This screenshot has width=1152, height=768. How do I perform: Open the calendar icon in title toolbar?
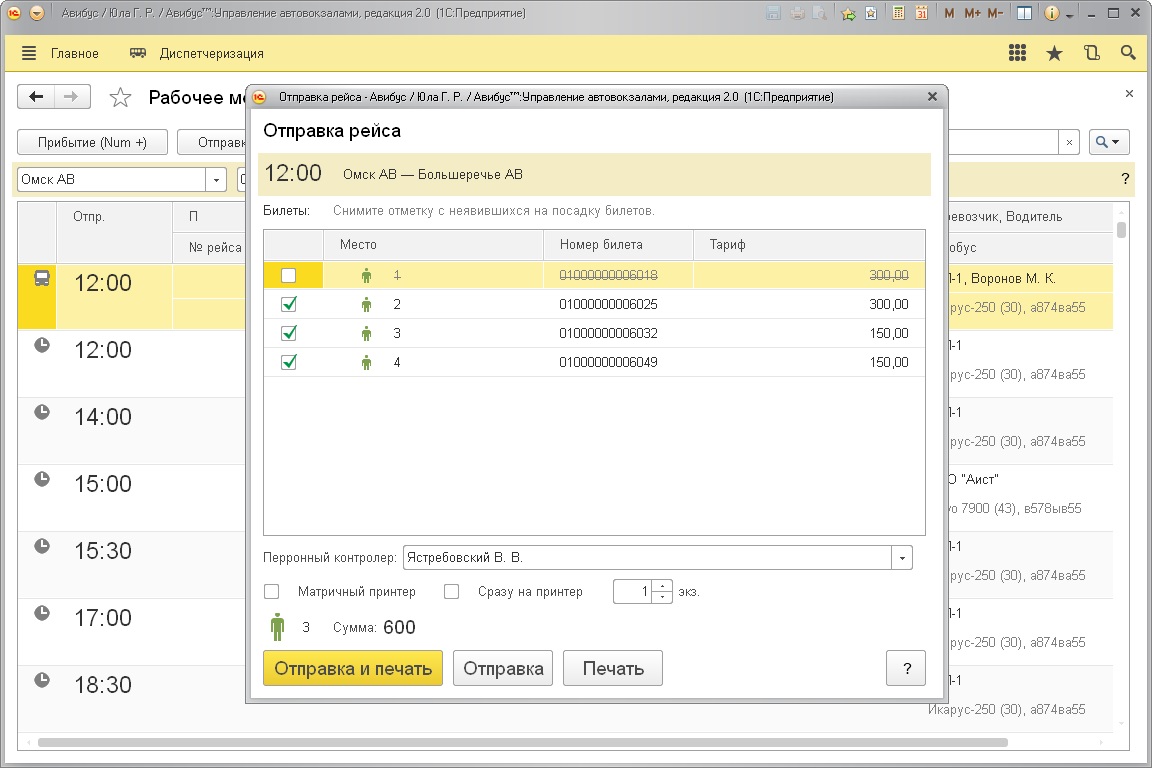click(921, 14)
